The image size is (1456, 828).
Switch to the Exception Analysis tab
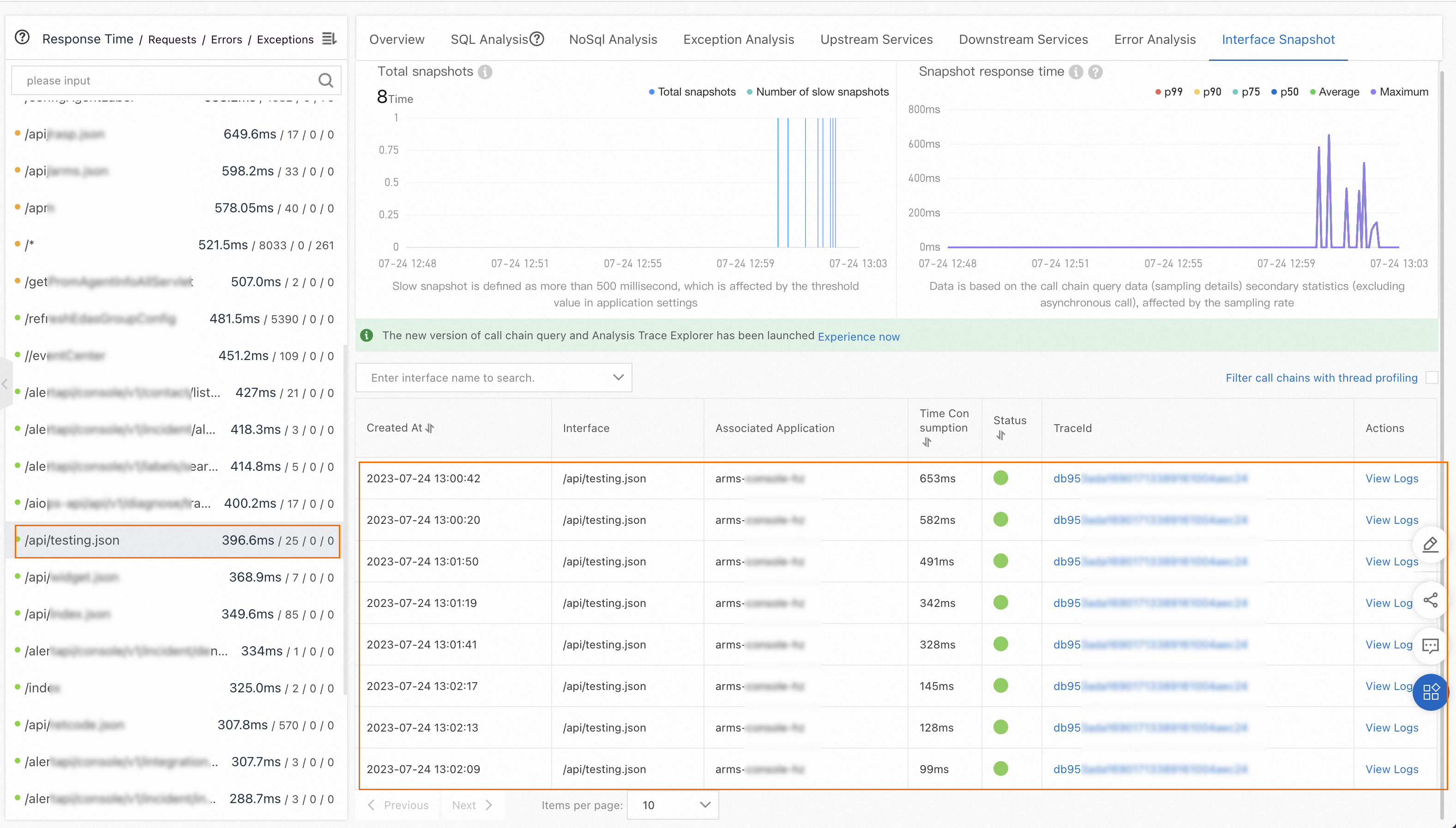coord(738,39)
